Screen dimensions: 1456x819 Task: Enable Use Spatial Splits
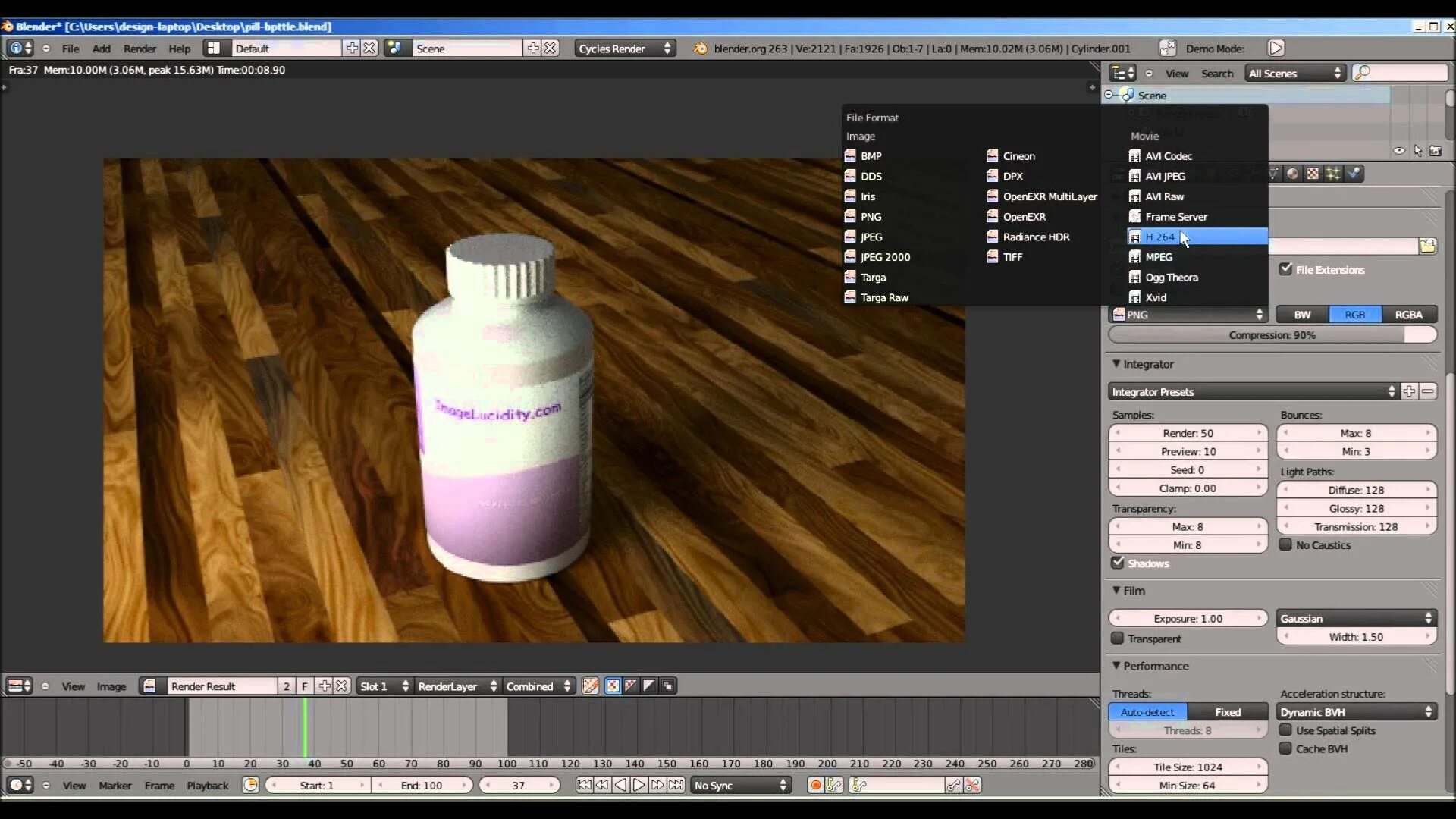coord(1285,730)
